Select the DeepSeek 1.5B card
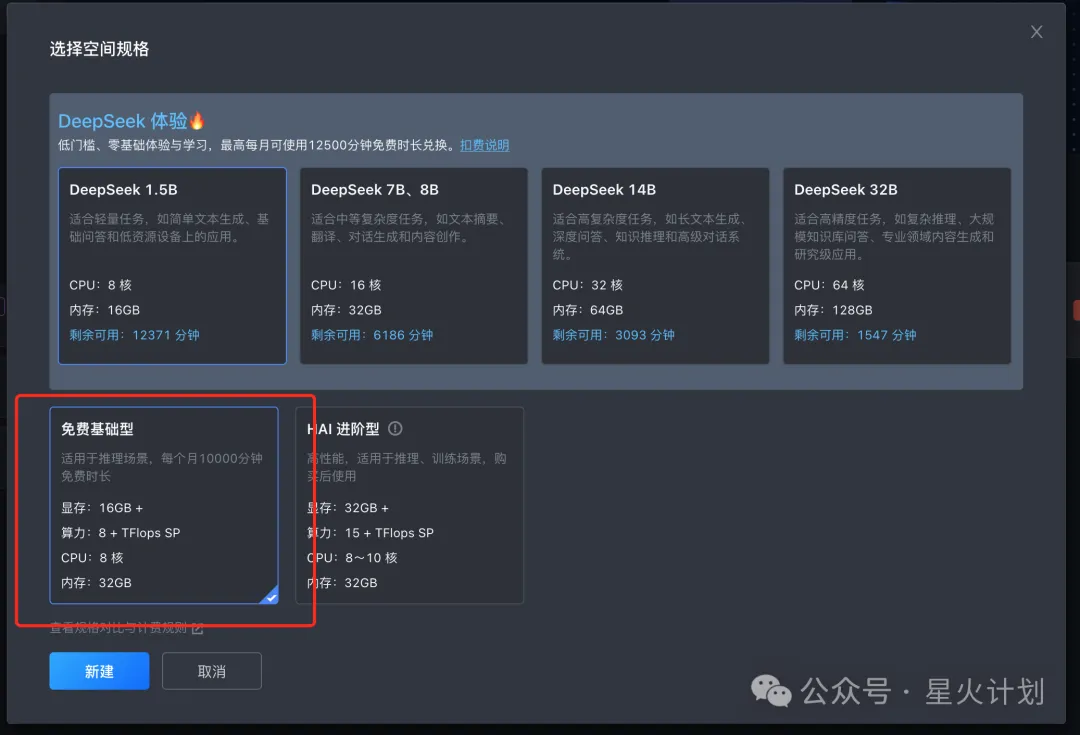This screenshot has width=1080, height=735. (172, 266)
